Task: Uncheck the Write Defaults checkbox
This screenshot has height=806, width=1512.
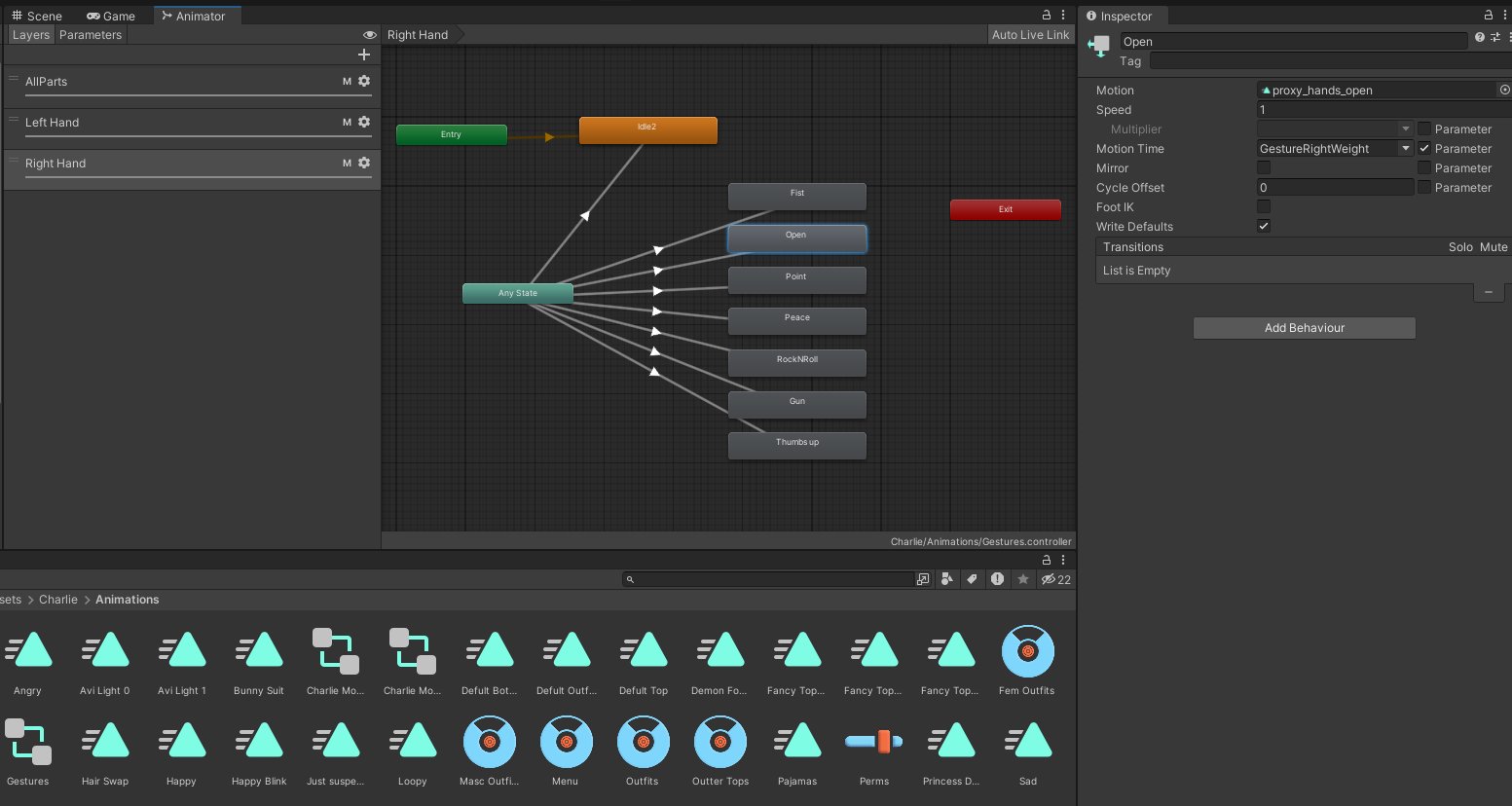Action: tap(1264, 226)
